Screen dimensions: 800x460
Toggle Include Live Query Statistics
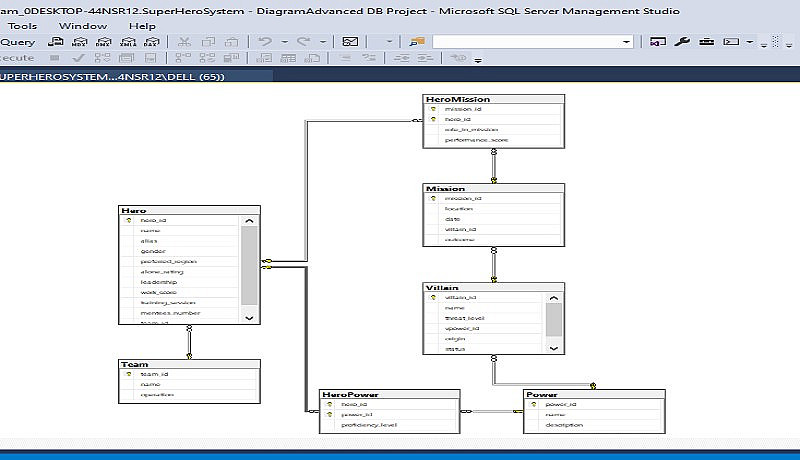(207, 58)
